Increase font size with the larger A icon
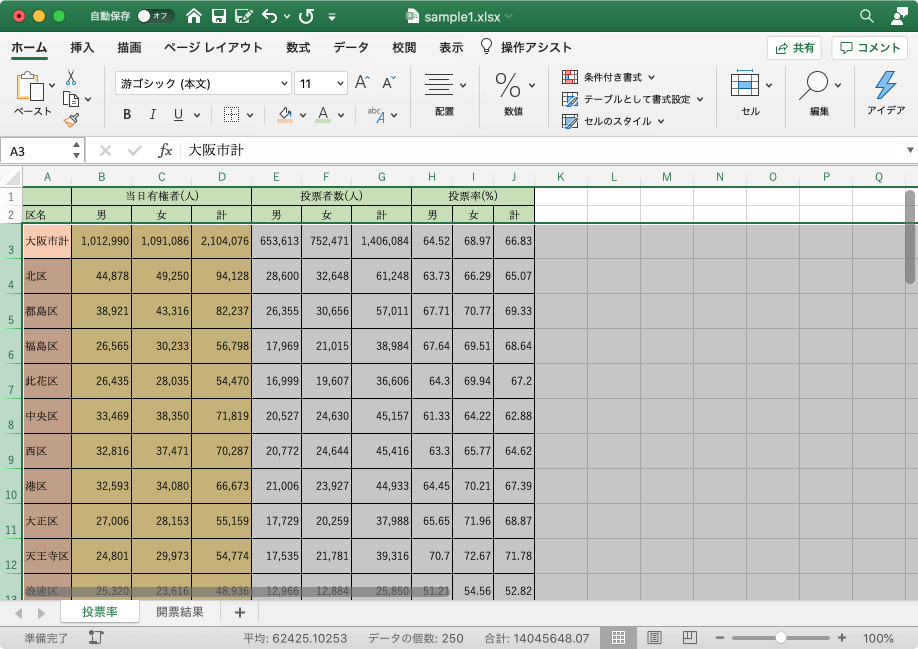Viewport: 918px width, 649px height. coord(363,83)
